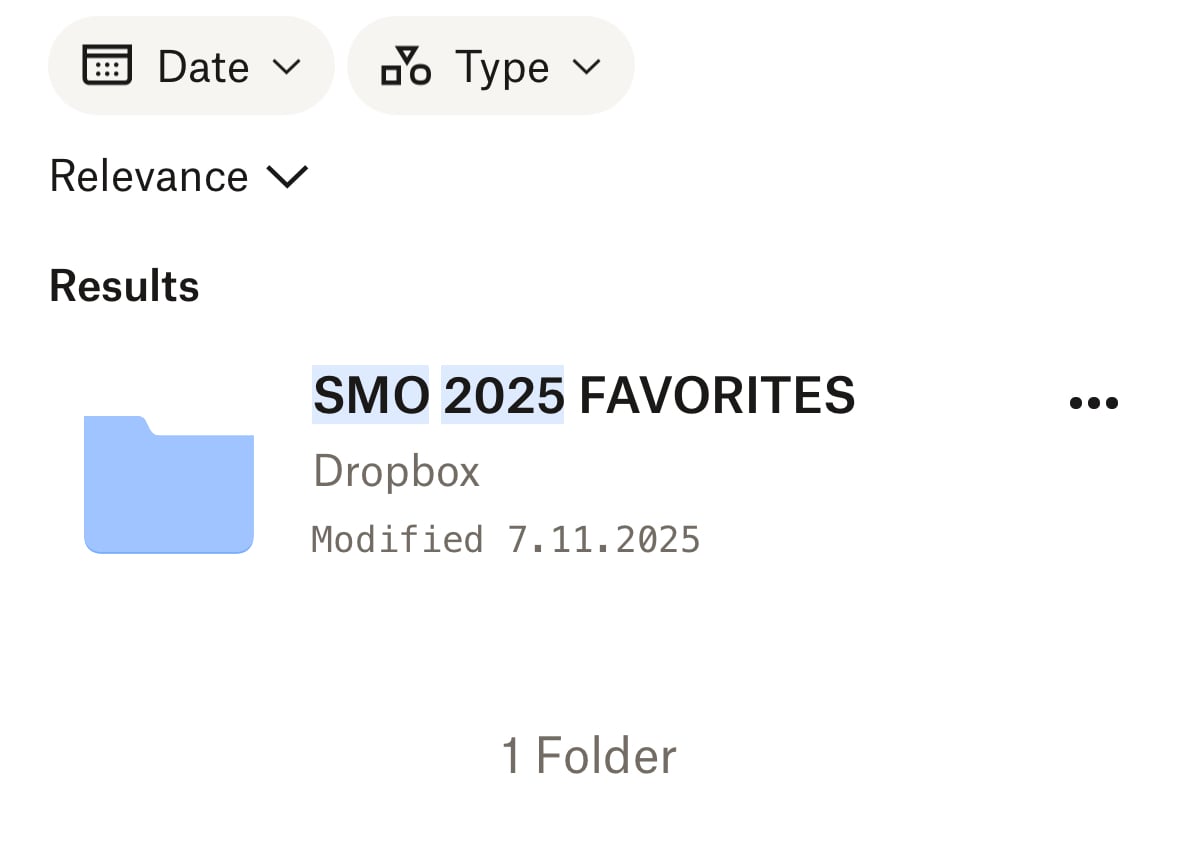Image resolution: width=1179 pixels, height=846 pixels.
Task: Expand the Type filter chevron
Action: tap(586, 67)
